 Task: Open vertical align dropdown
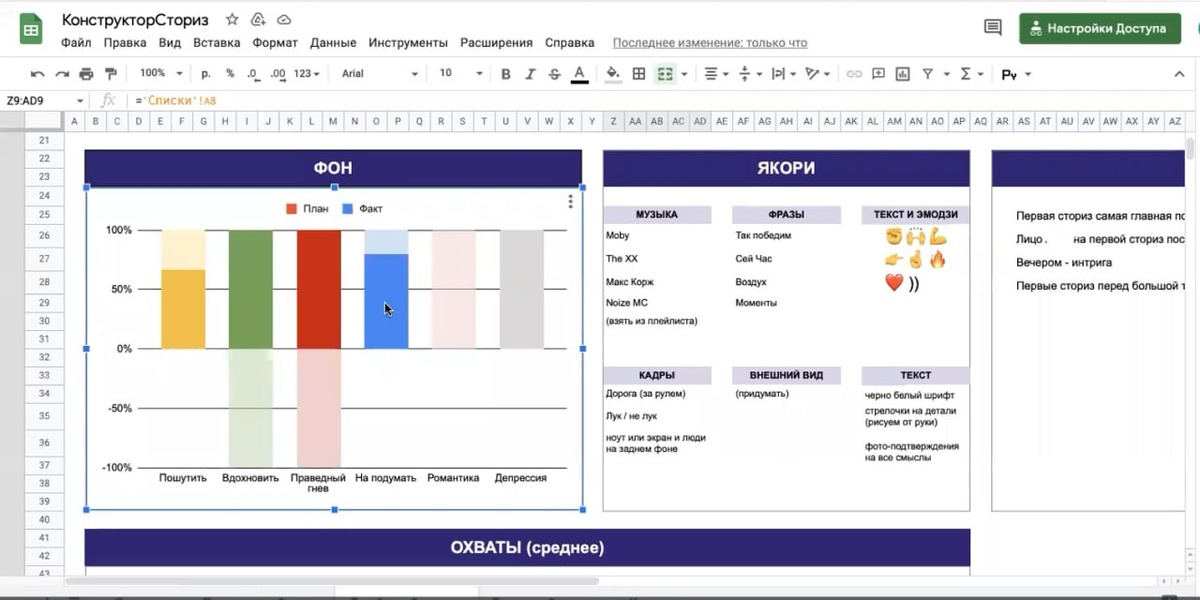748,74
